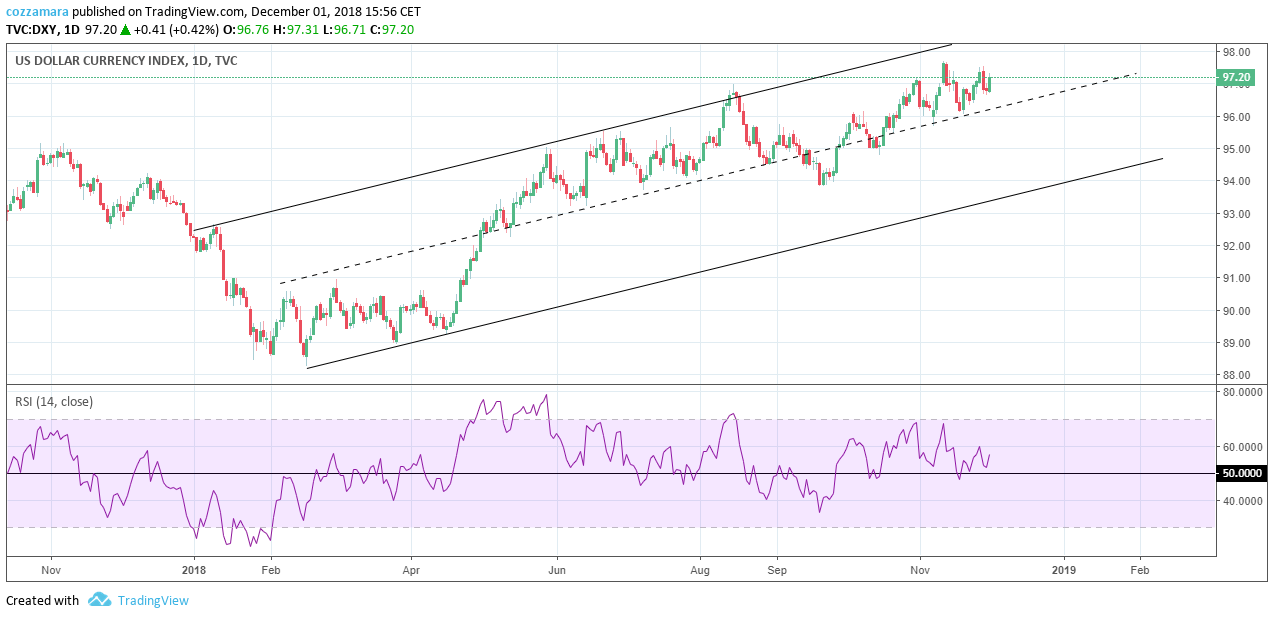
Task: Click the TradingView cloud logo icon
Action: [99, 600]
